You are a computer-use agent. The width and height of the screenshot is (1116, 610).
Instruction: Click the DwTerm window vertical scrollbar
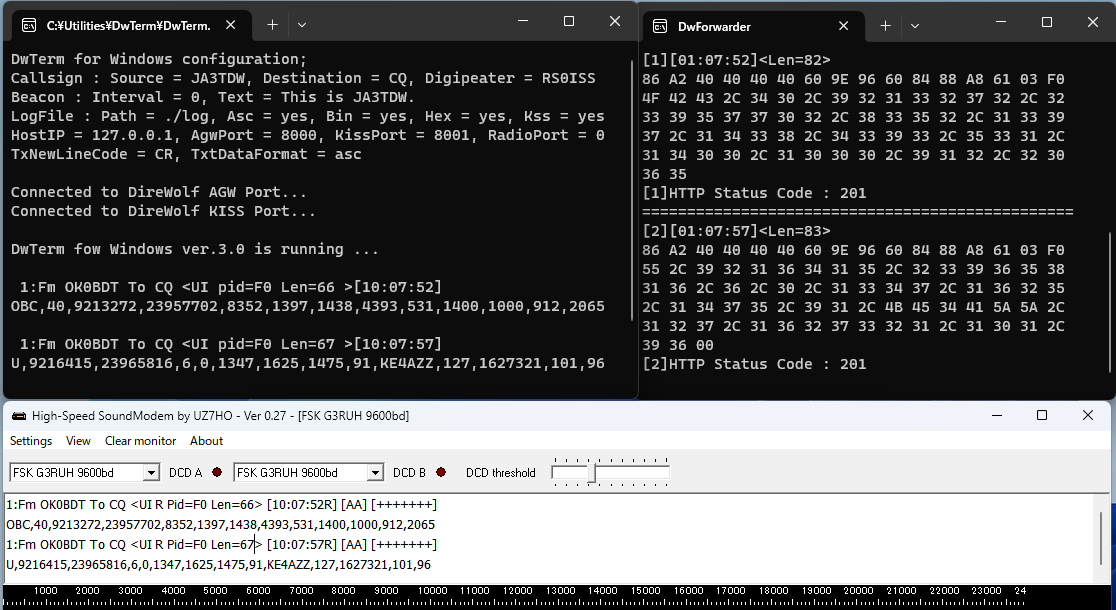point(632,190)
